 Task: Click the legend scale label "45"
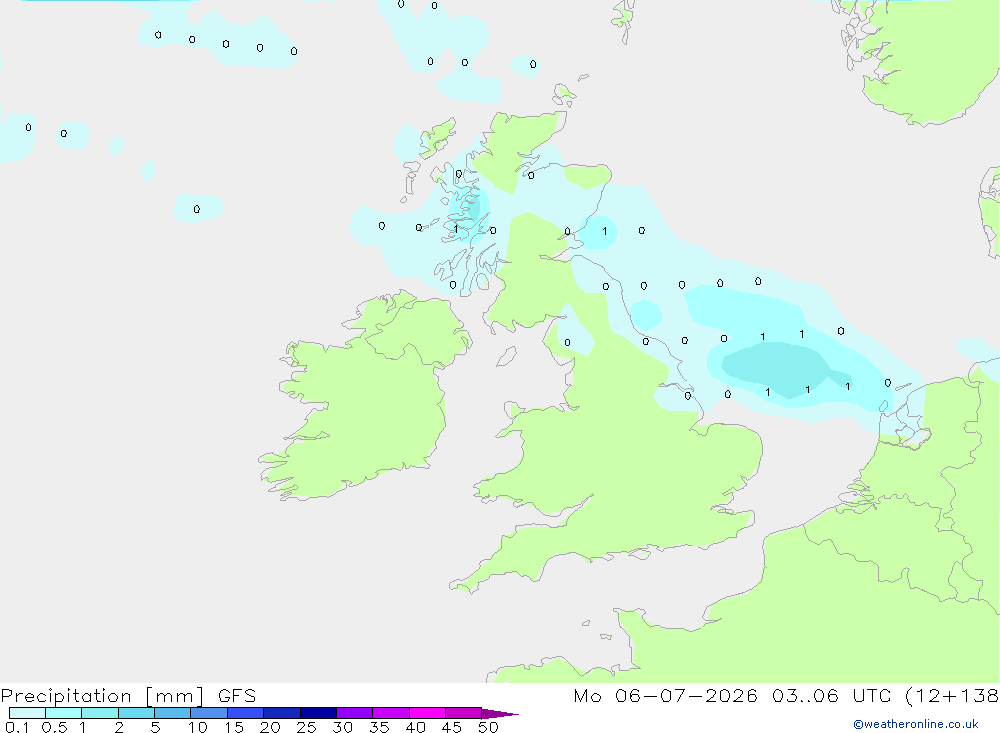[x=452, y=727]
